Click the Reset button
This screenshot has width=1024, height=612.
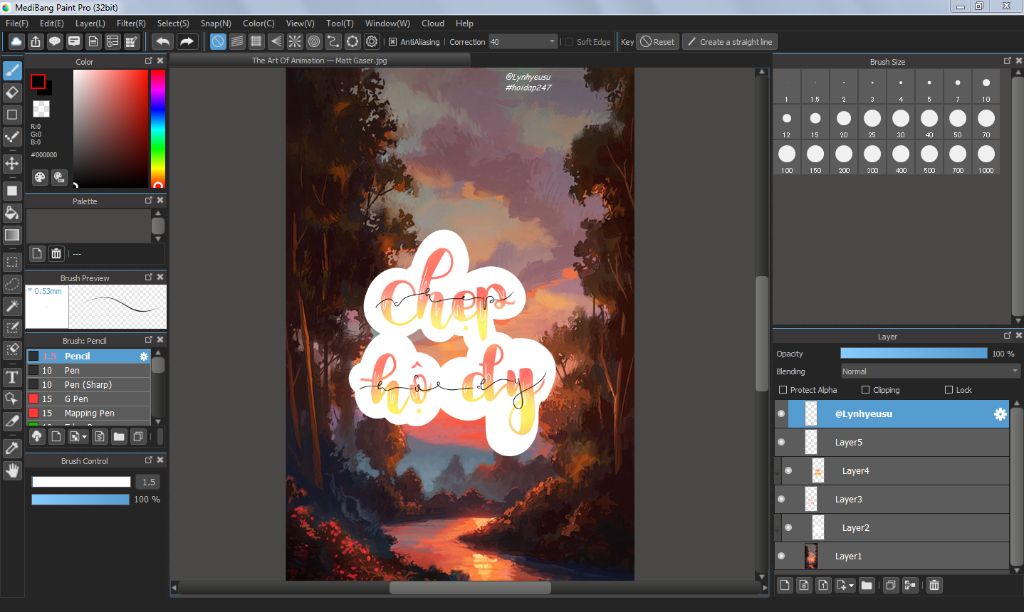click(658, 42)
